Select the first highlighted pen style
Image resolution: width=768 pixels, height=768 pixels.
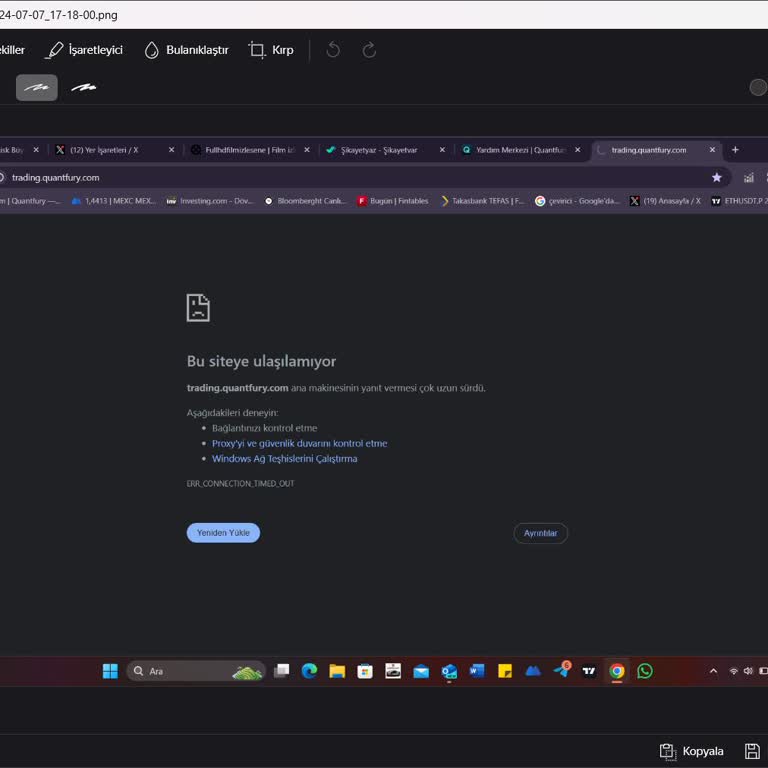(37, 88)
